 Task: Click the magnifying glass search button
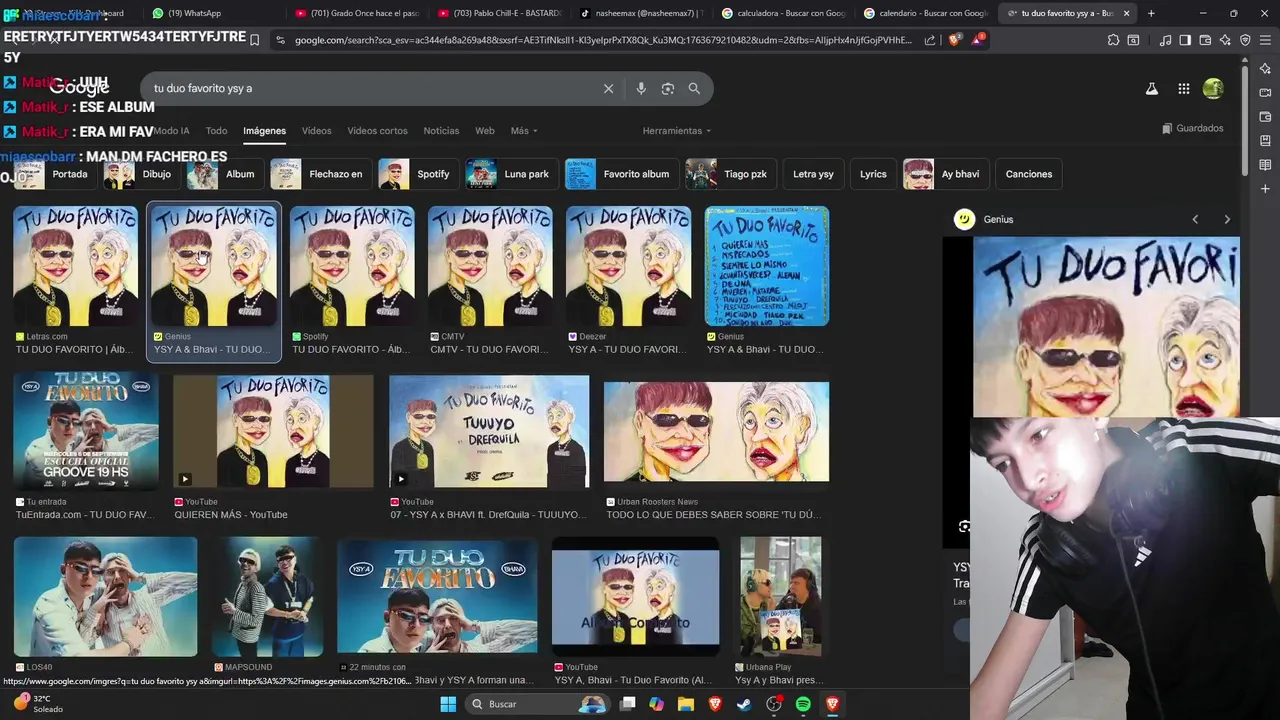(694, 88)
